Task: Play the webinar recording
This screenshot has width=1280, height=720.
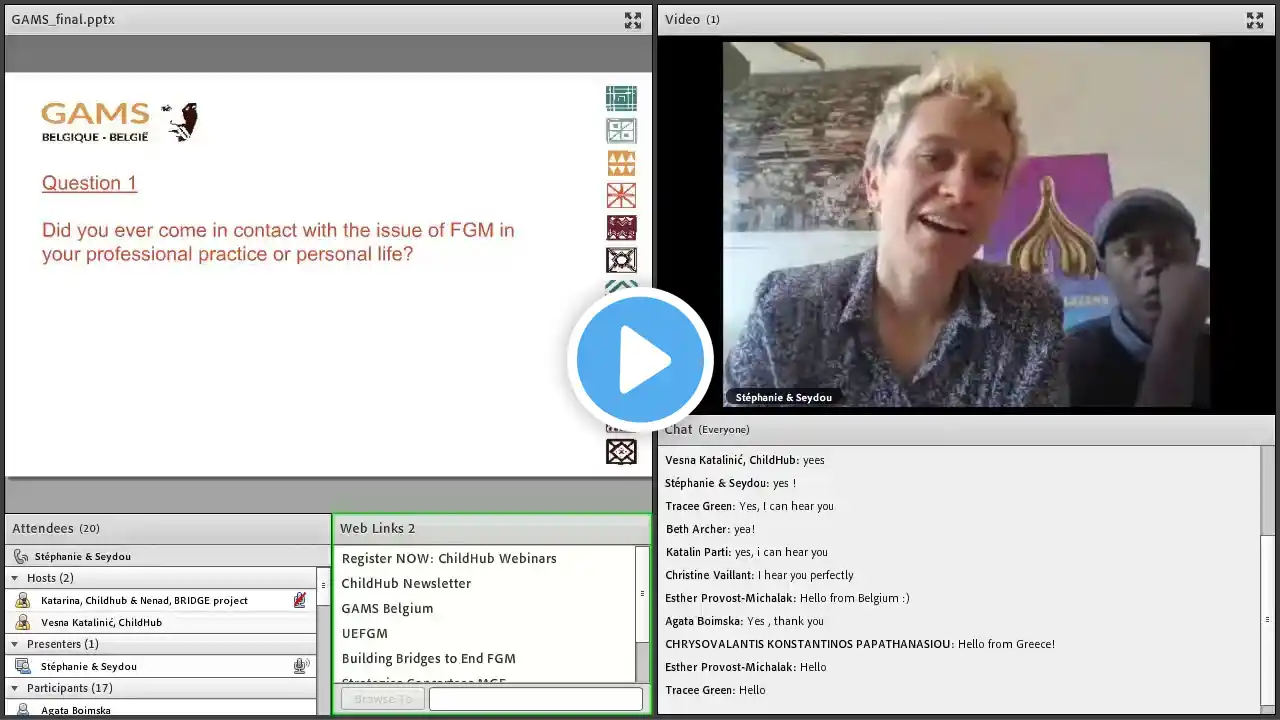Action: 640,360
